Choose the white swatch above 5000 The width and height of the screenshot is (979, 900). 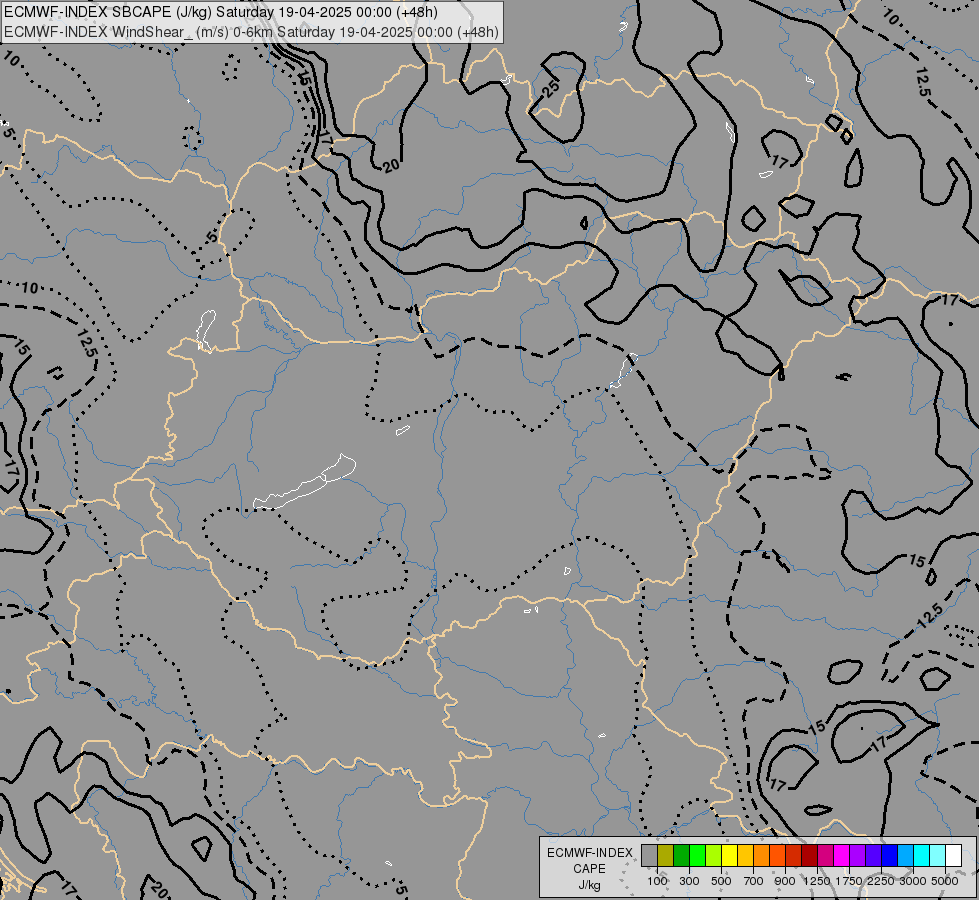tap(953, 856)
